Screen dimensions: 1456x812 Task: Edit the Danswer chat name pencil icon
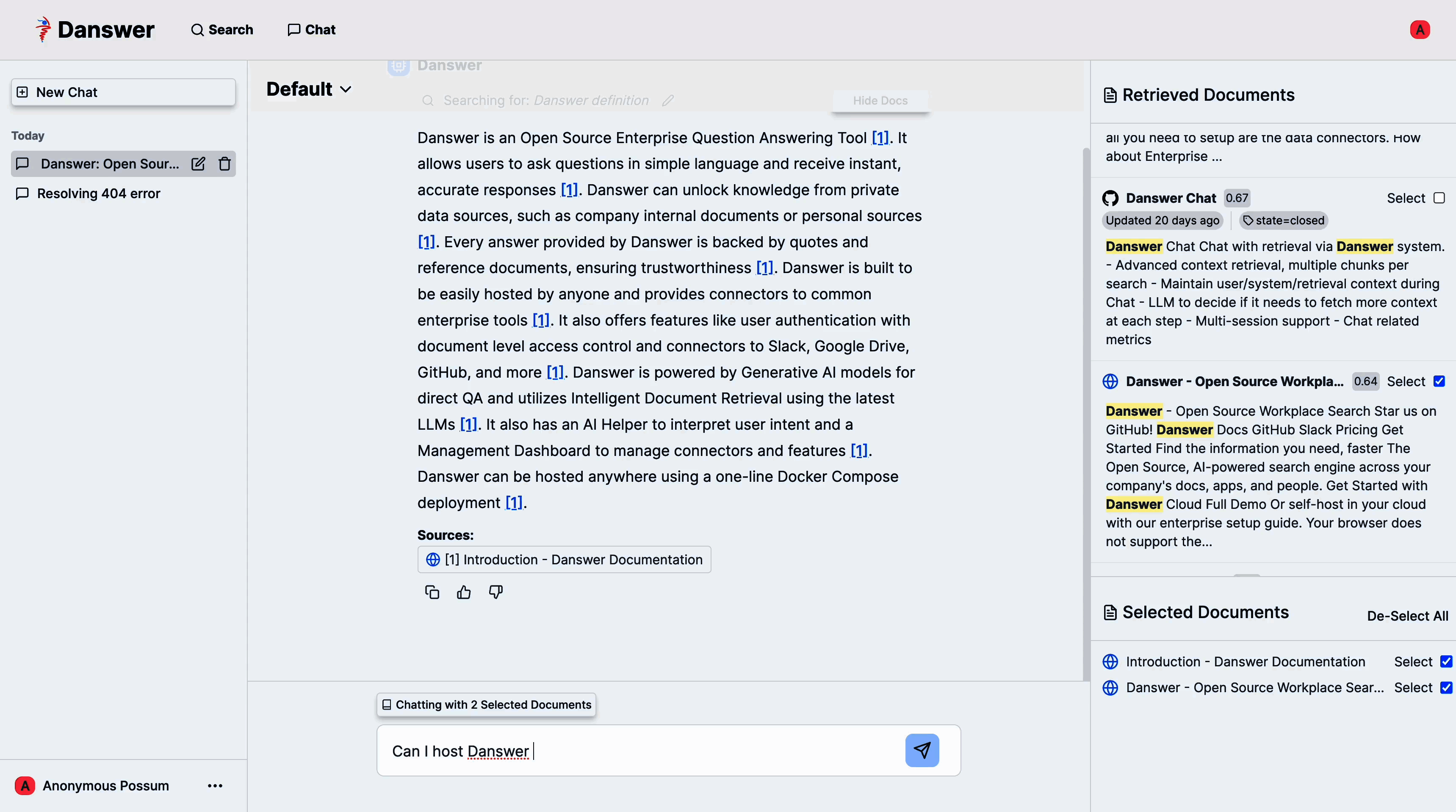(x=198, y=164)
